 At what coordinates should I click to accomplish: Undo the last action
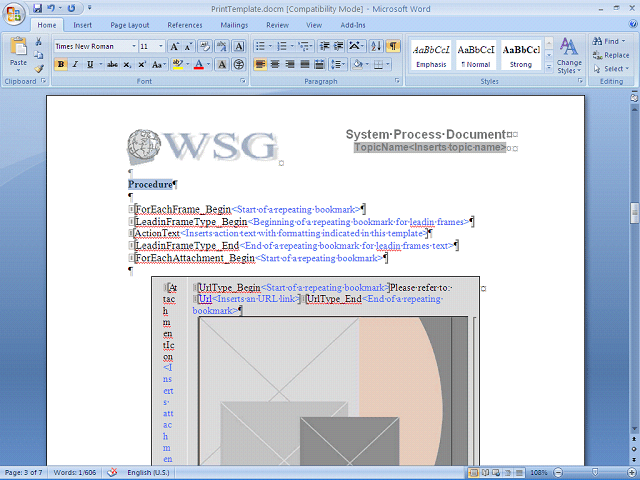click(51, 8)
